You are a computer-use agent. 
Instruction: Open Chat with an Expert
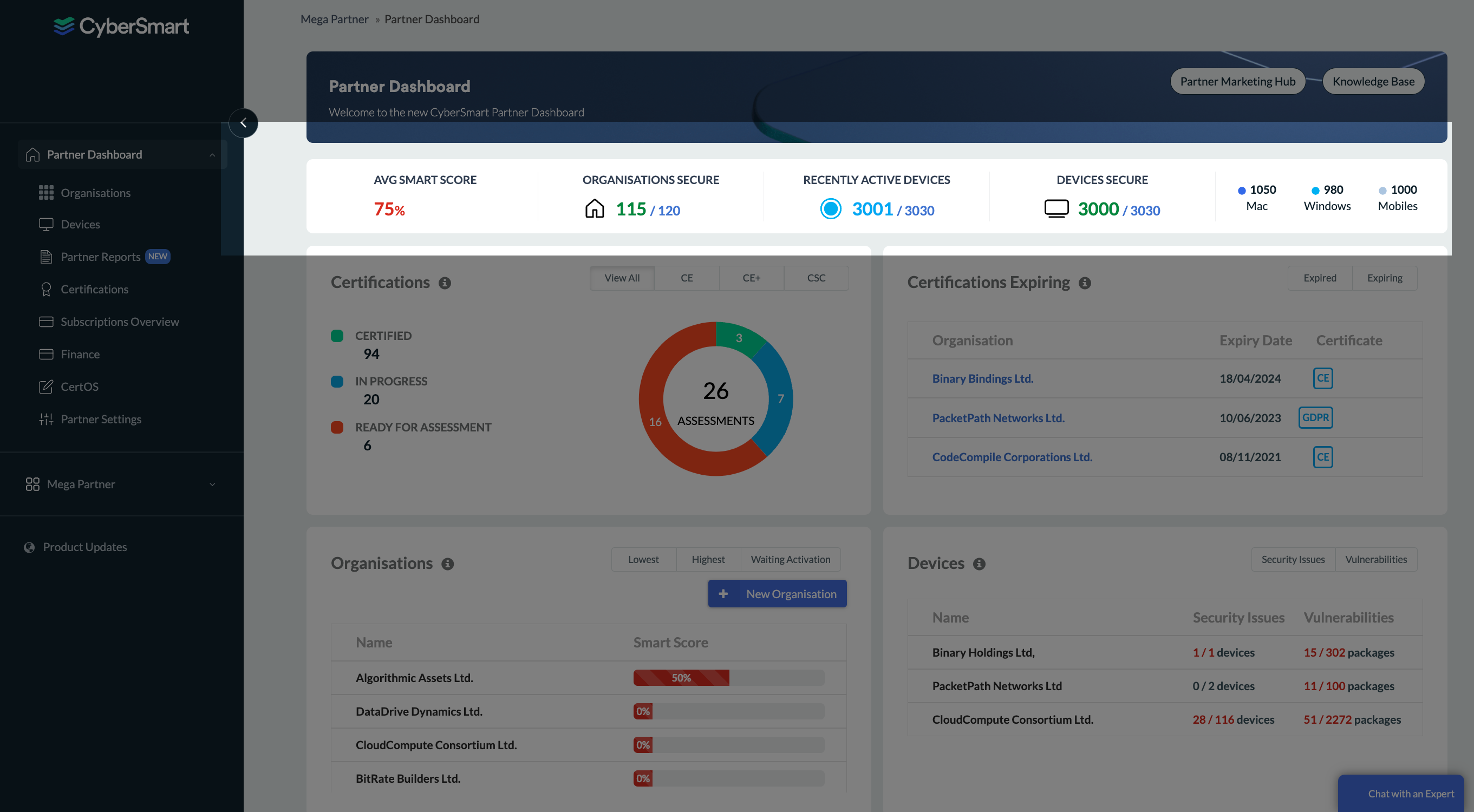[1402, 793]
